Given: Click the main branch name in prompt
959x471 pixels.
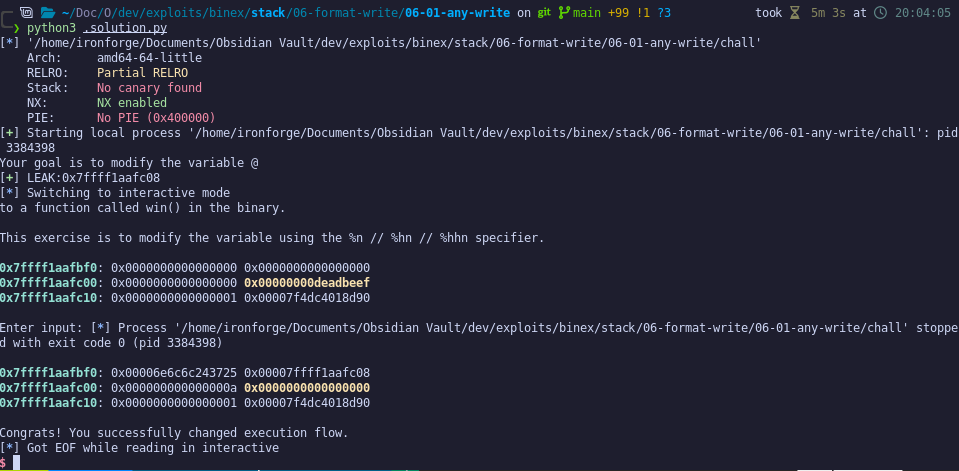Looking at the screenshot, I should (587, 12).
